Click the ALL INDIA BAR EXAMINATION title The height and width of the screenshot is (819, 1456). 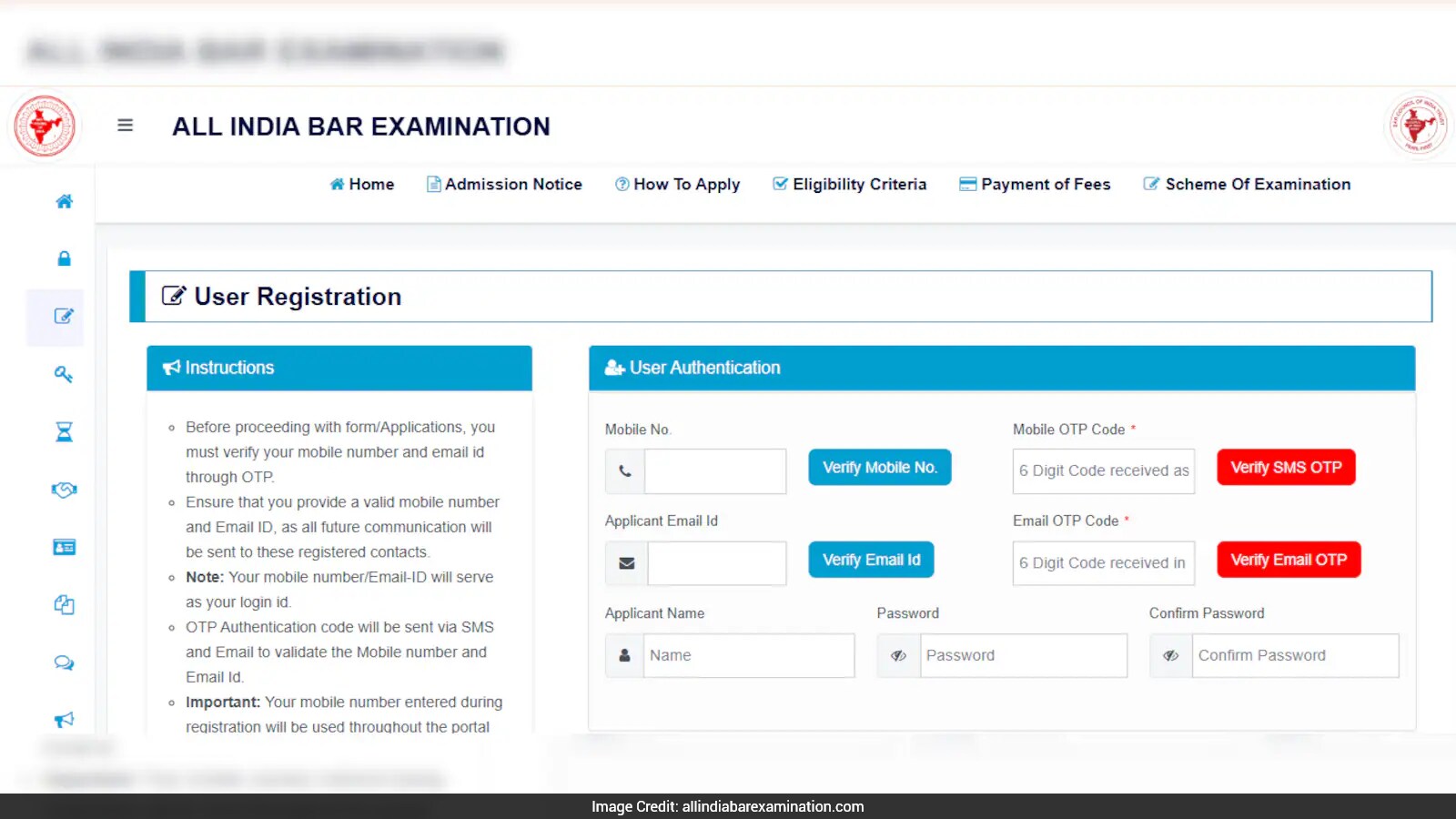pos(361,126)
